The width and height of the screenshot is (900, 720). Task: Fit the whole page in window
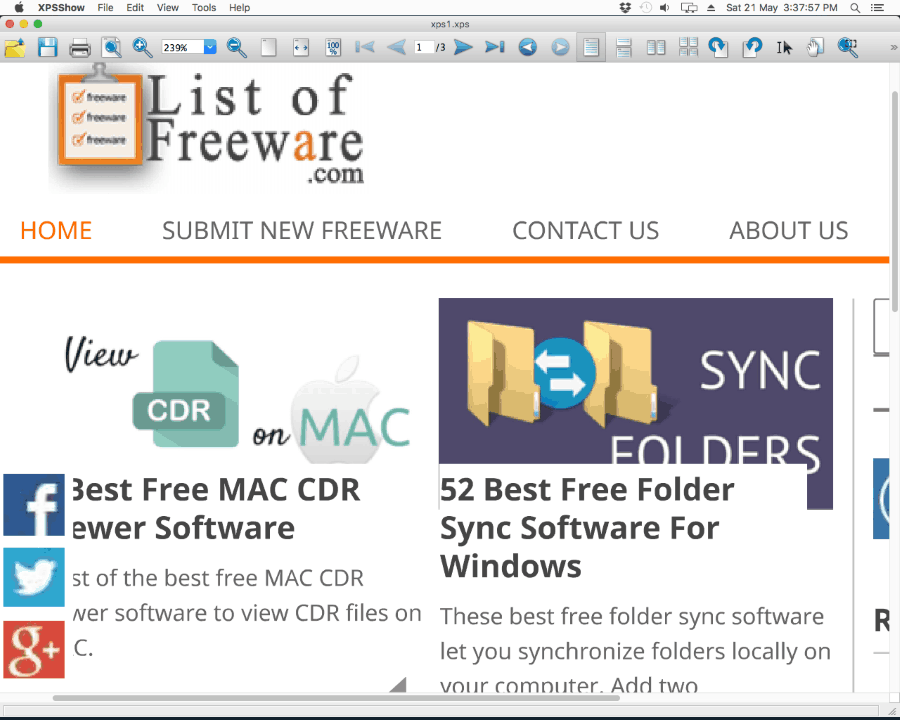pos(269,47)
